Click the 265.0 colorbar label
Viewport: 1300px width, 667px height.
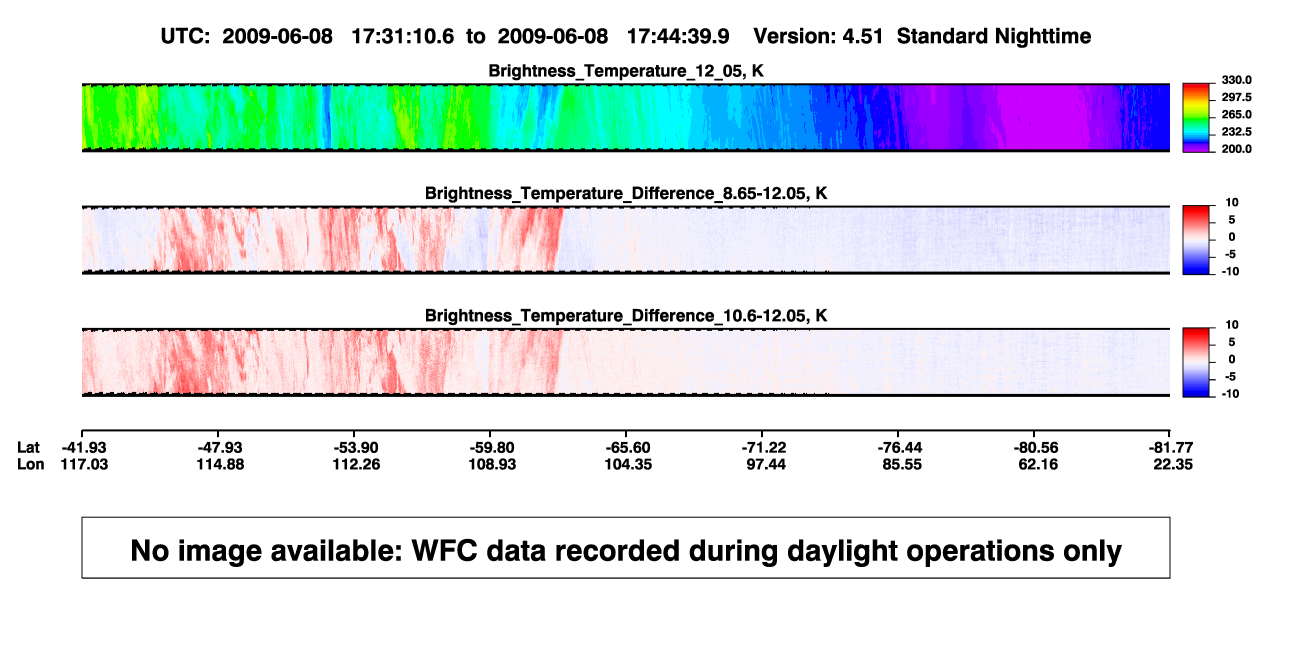click(1237, 115)
